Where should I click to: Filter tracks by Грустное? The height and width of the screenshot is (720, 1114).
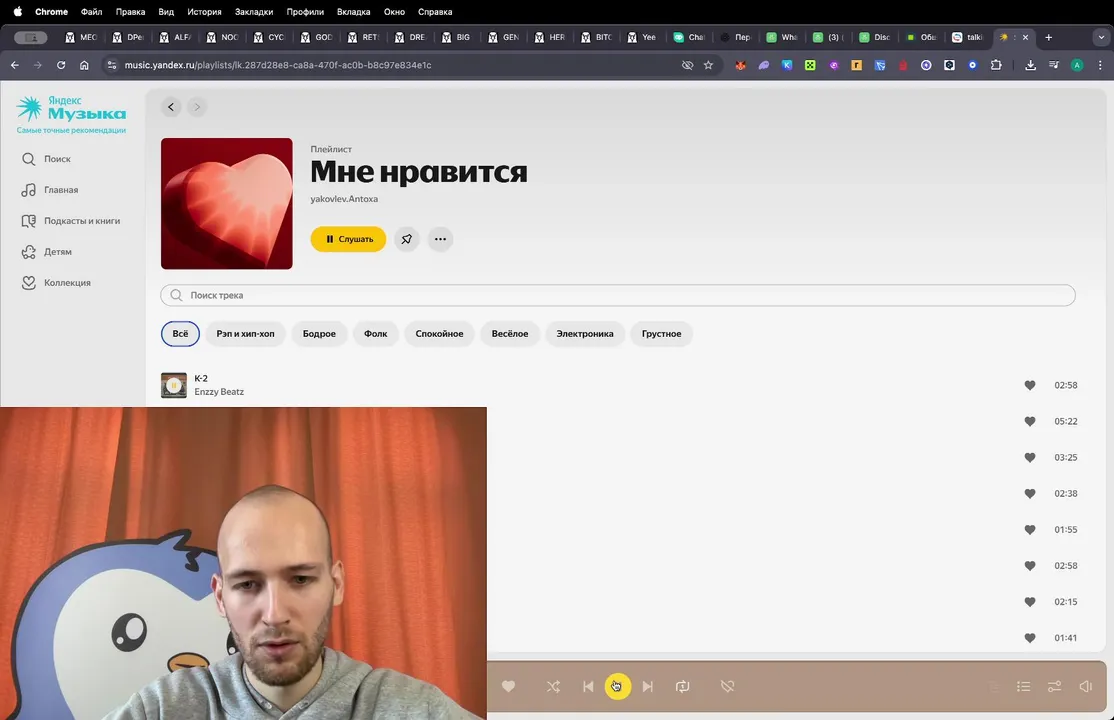click(661, 333)
